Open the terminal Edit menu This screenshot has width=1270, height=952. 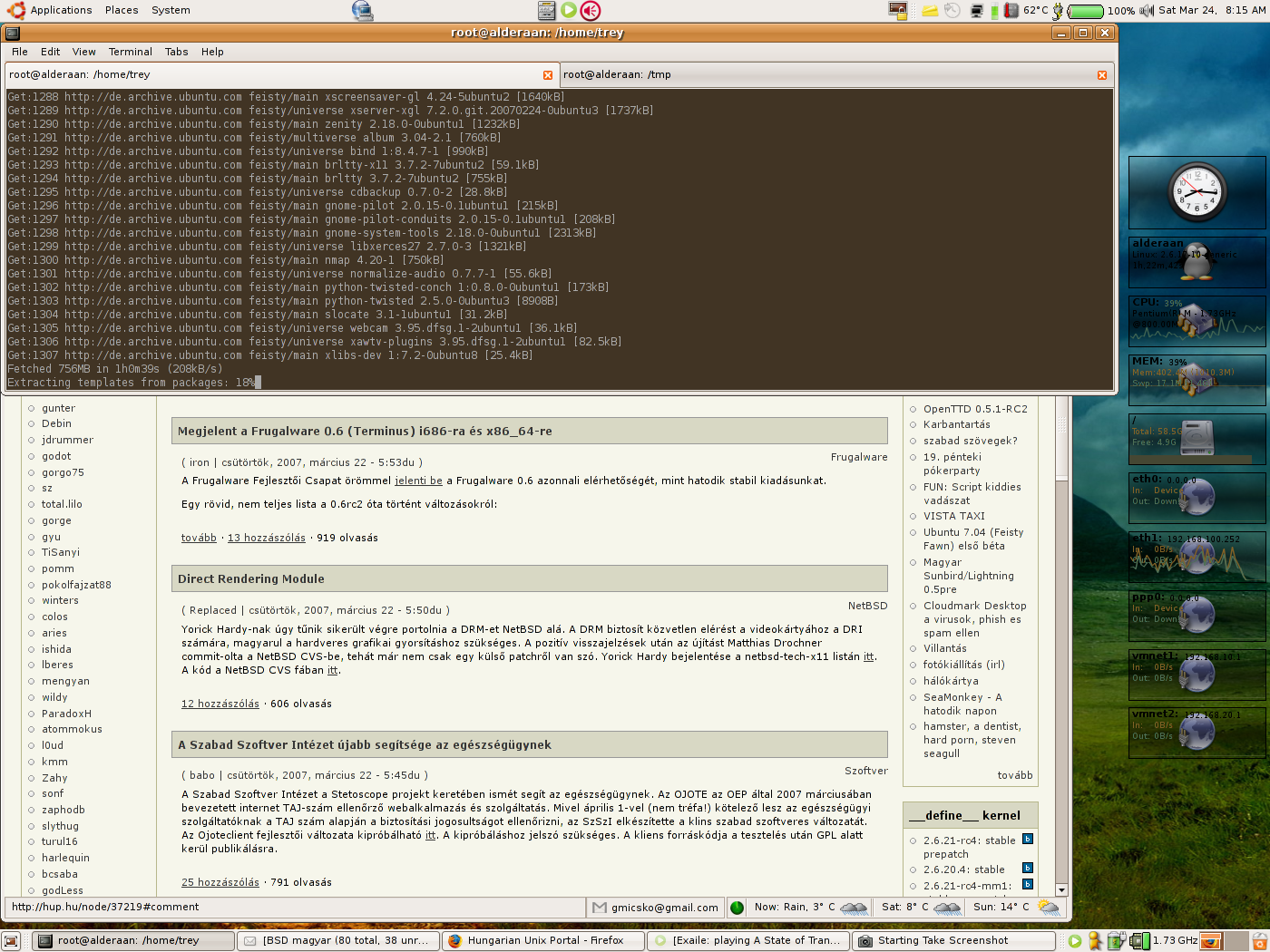point(51,52)
